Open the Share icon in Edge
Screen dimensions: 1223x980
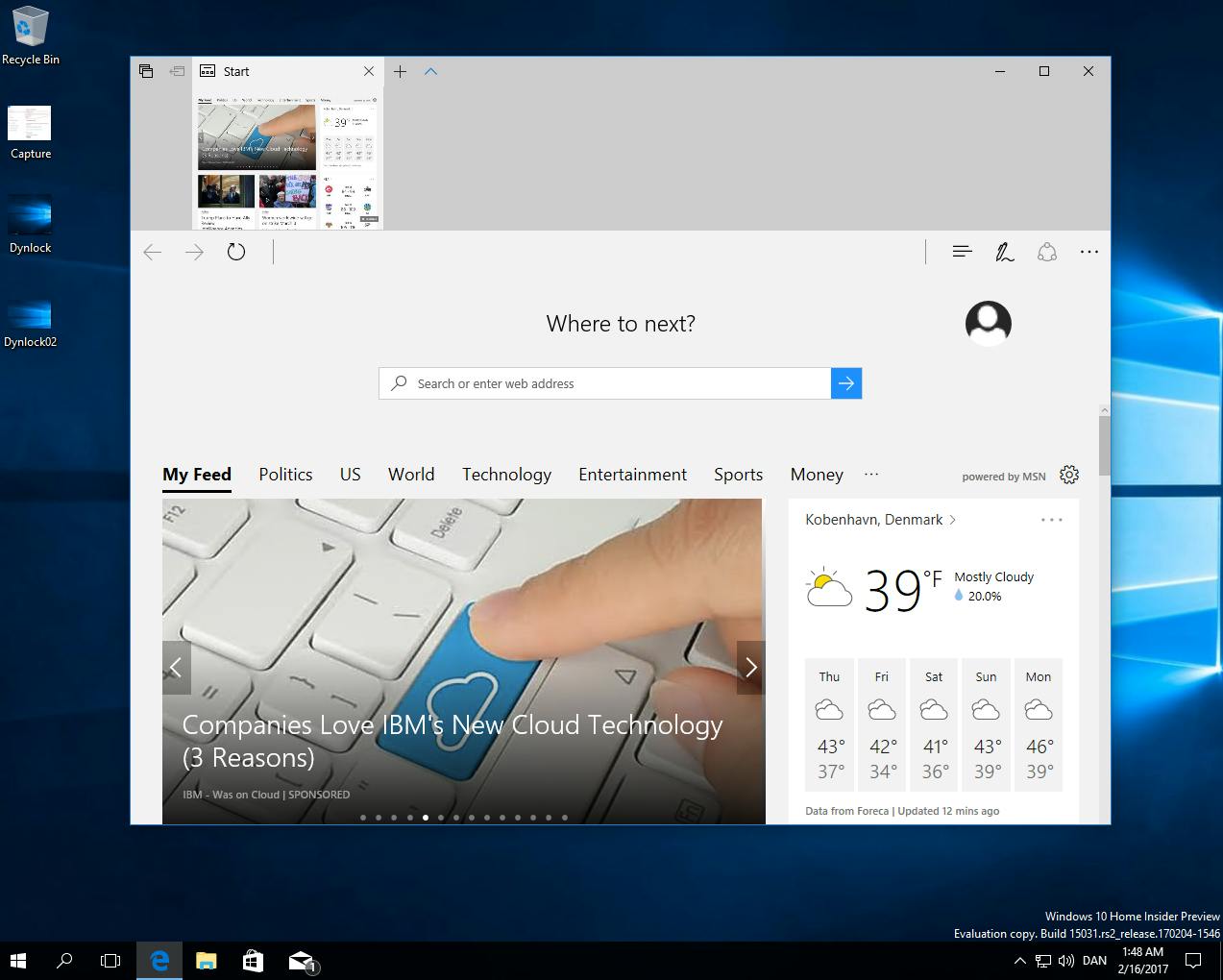(x=1047, y=252)
